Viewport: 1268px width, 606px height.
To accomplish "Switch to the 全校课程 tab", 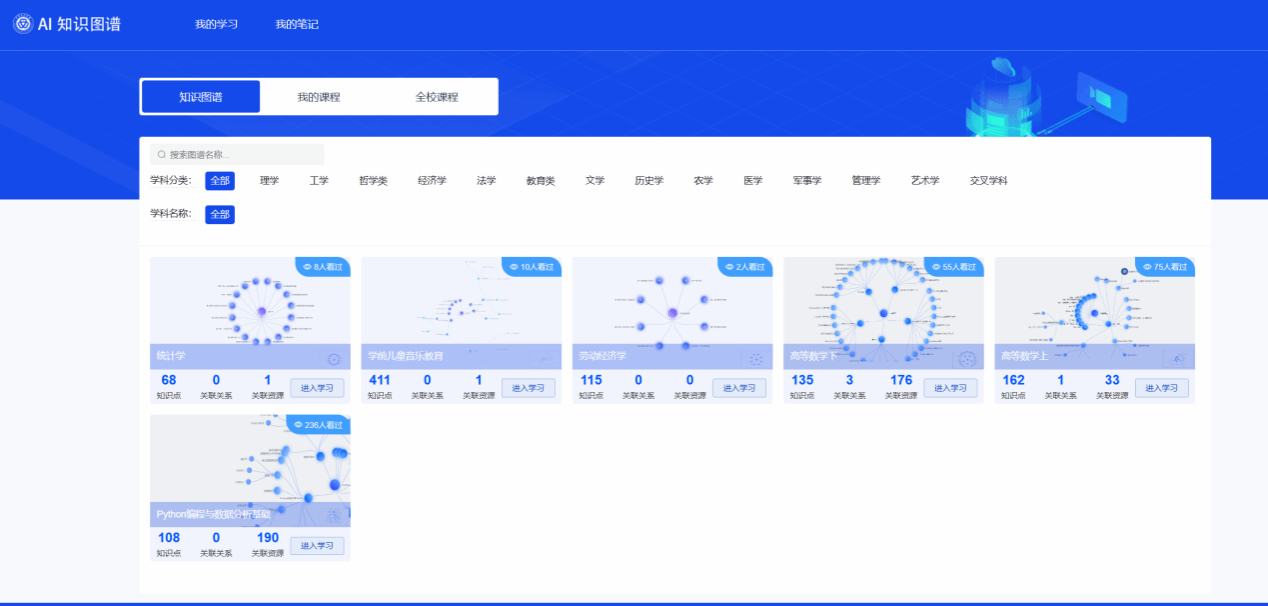I will [437, 97].
